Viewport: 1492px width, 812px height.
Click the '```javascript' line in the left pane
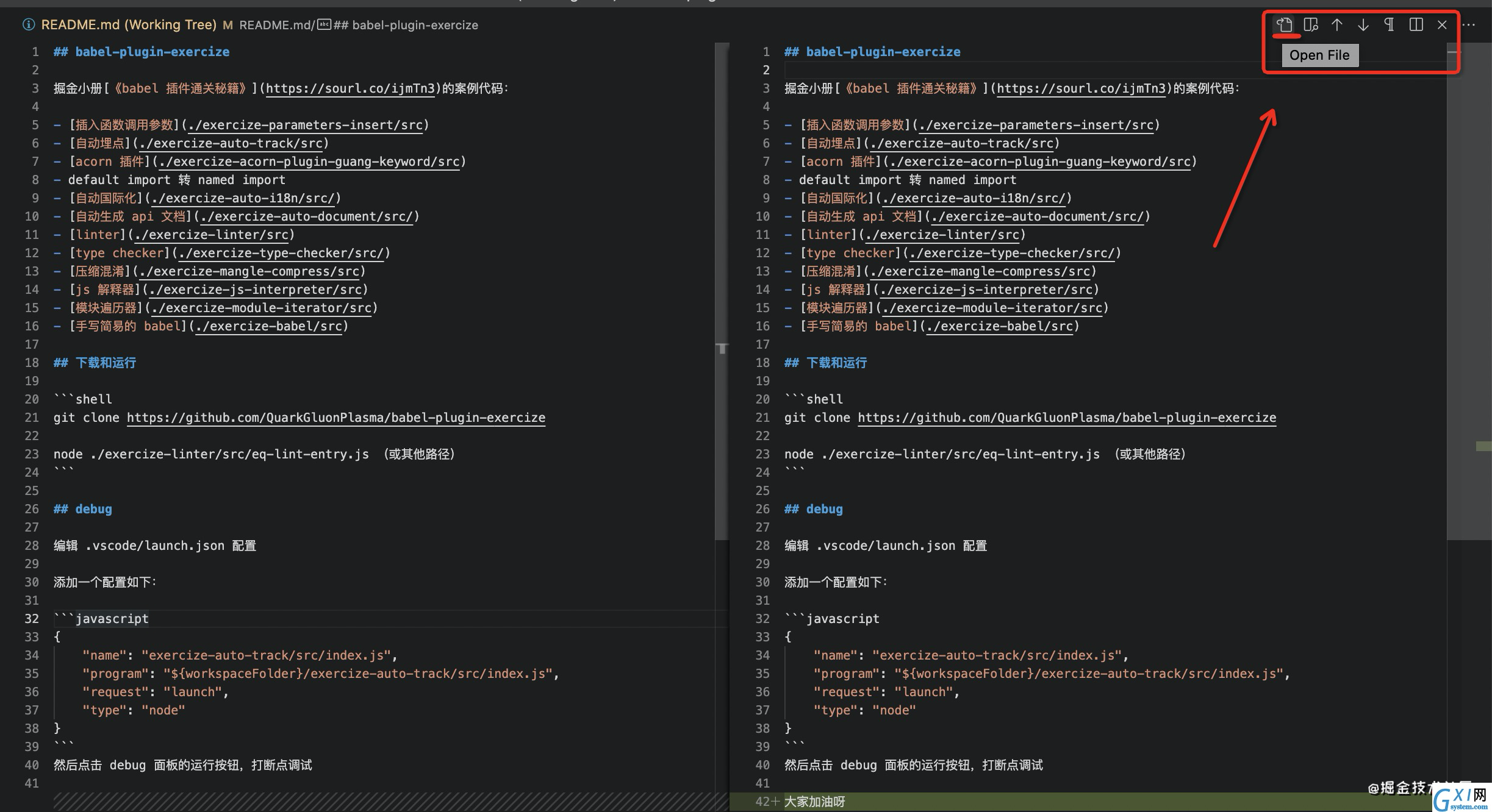(x=101, y=619)
